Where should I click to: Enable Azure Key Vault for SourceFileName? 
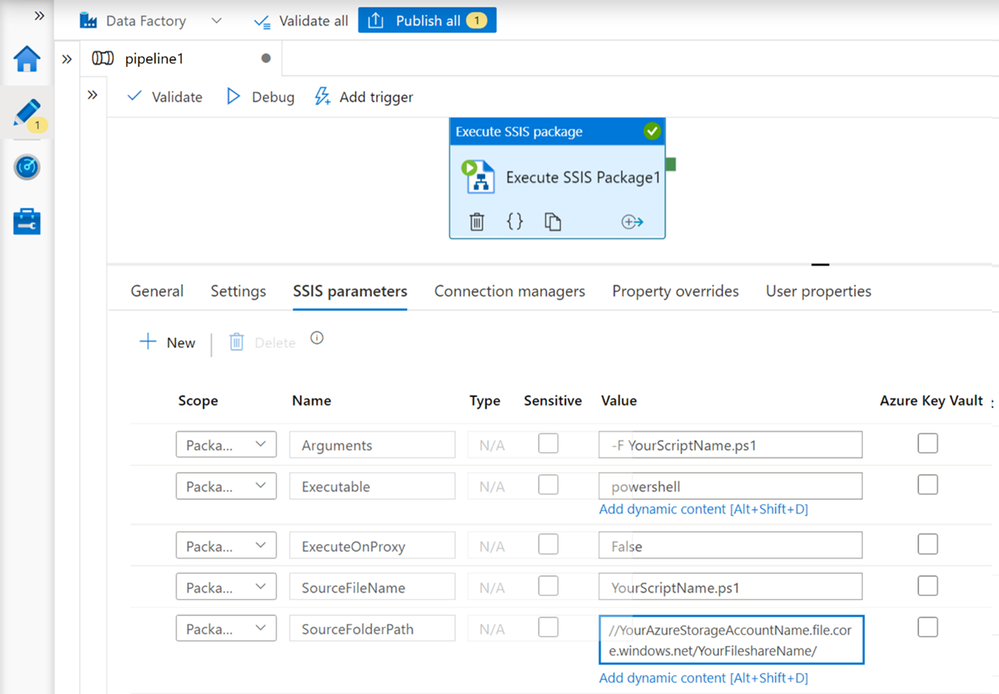928,586
